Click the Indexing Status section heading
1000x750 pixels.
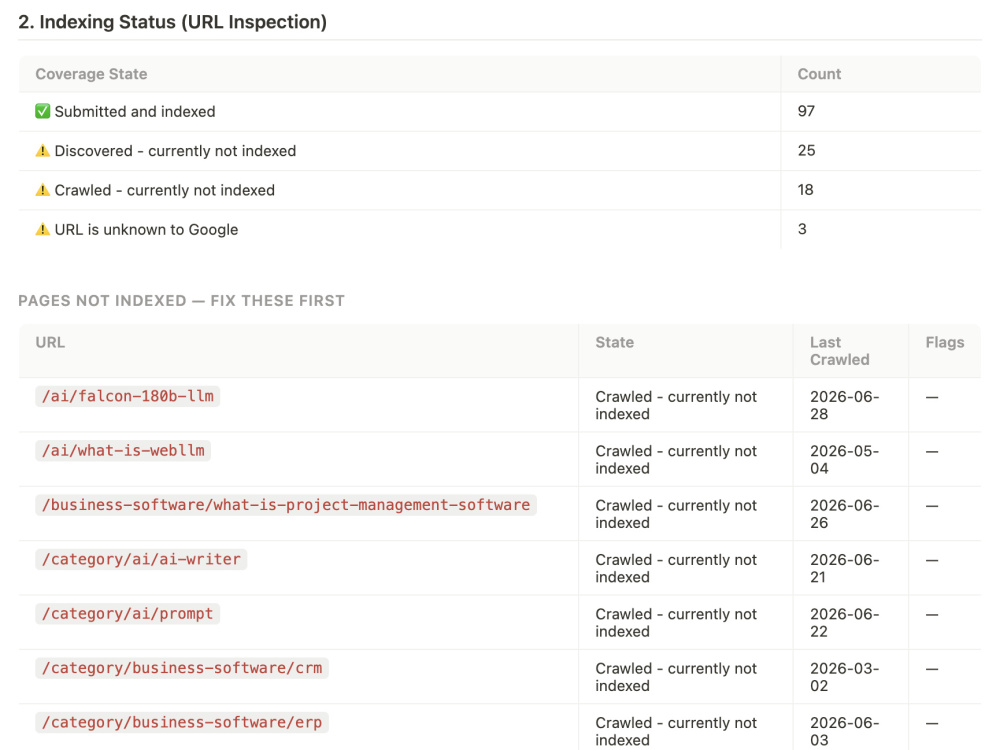point(172,22)
